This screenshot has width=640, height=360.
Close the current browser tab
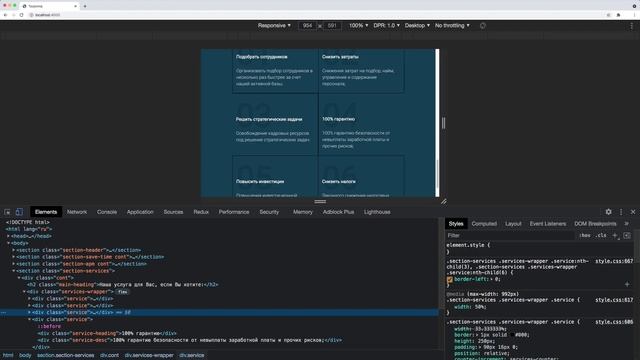pos(75,6)
